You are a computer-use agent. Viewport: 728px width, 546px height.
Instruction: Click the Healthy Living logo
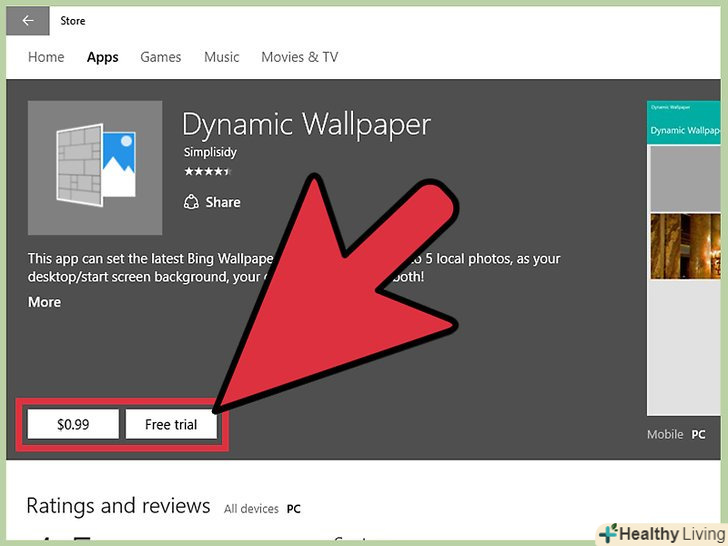click(x=661, y=532)
